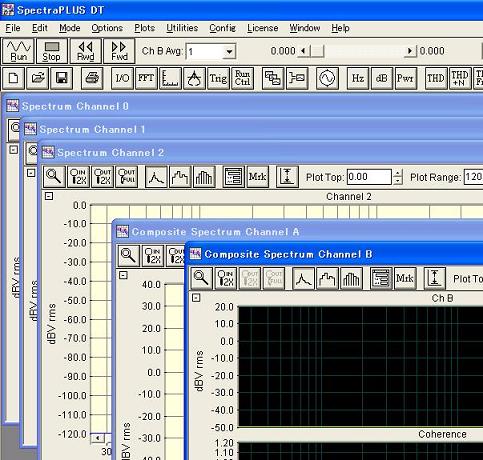The width and height of the screenshot is (483, 460).
Task: Select bar plot style in Channel 2 window
Action: coord(204,177)
